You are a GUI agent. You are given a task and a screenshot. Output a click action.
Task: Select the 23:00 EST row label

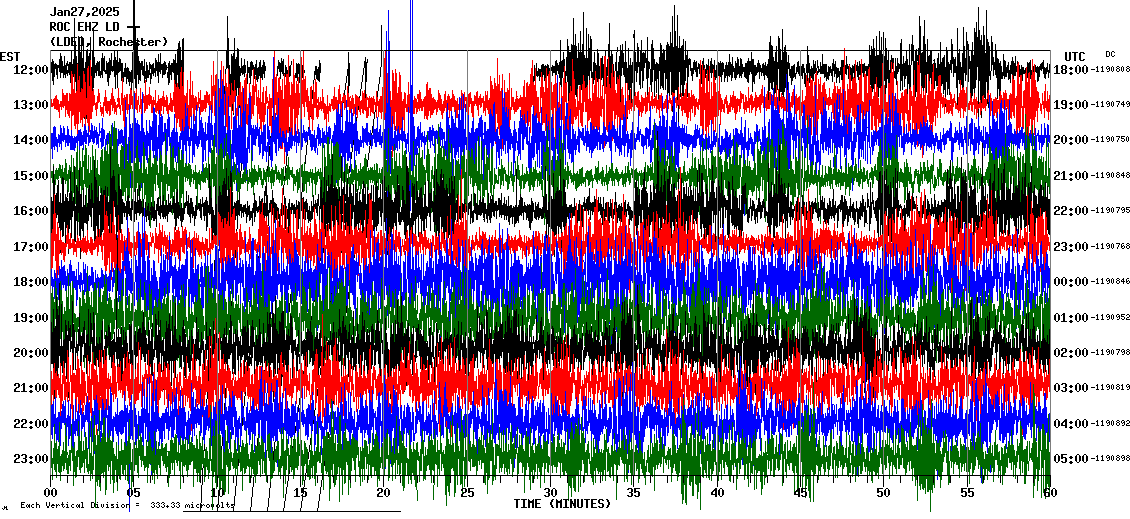coord(31,459)
